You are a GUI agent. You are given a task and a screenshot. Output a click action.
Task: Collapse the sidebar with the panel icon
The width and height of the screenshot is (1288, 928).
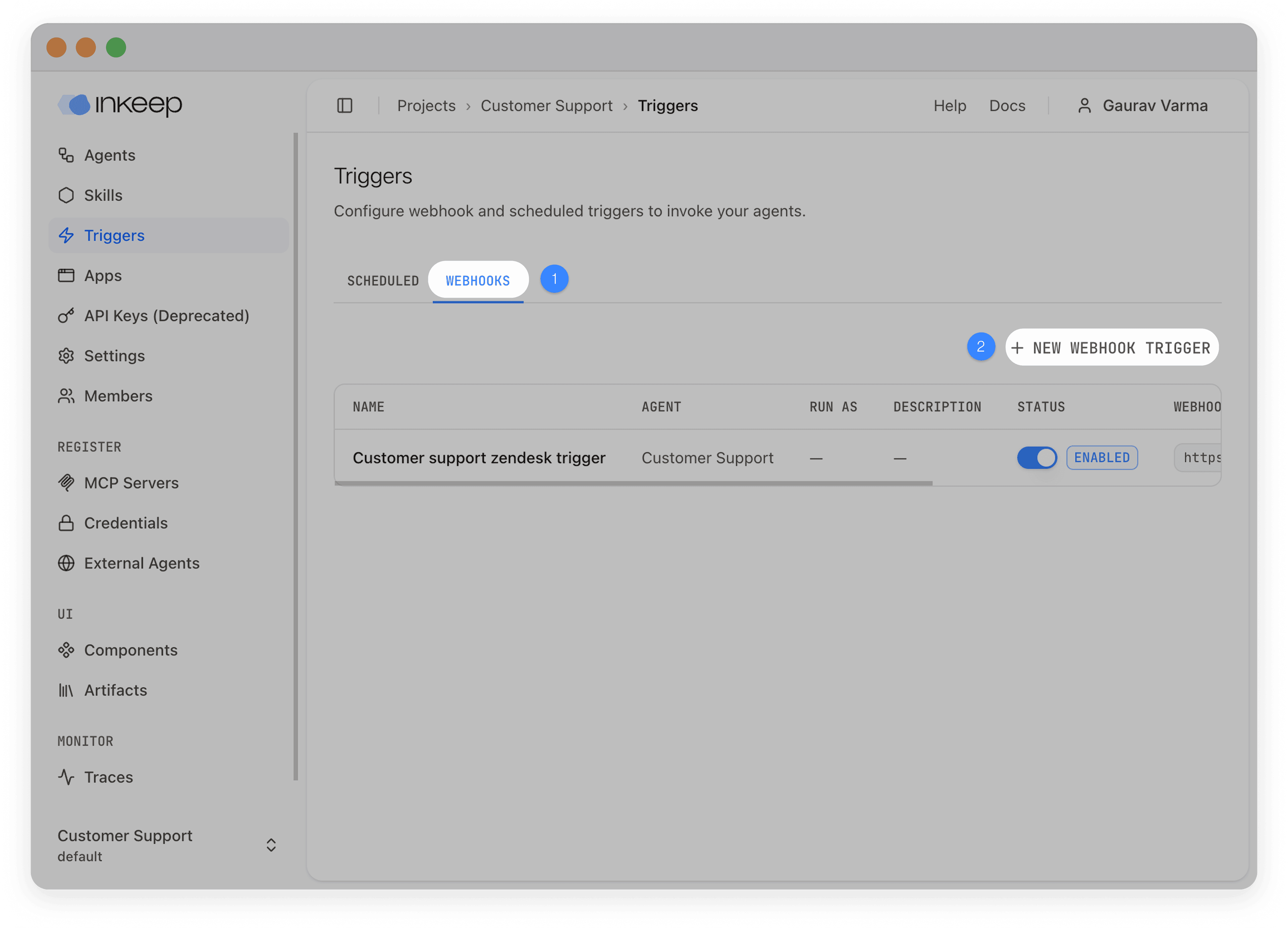click(x=345, y=105)
